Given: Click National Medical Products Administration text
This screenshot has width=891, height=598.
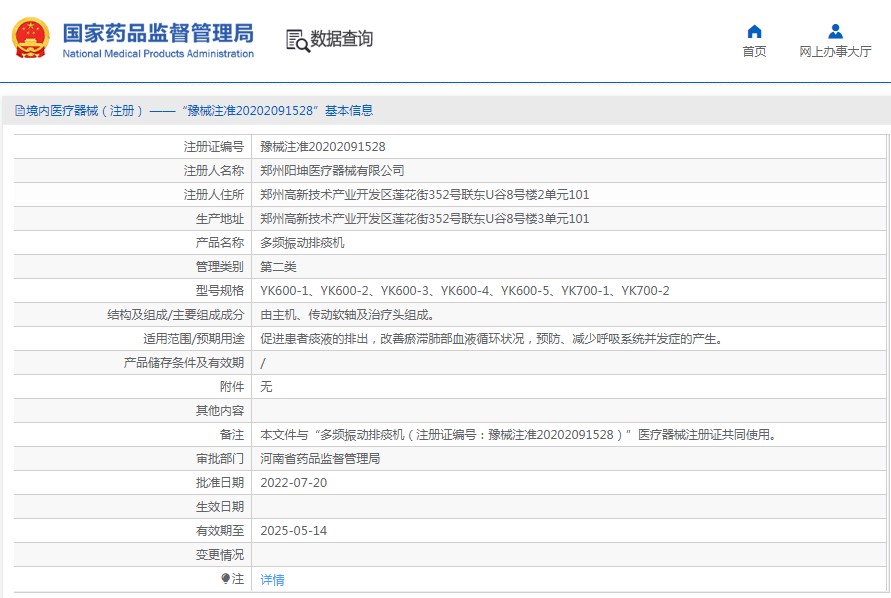Looking at the screenshot, I should click(158, 53).
